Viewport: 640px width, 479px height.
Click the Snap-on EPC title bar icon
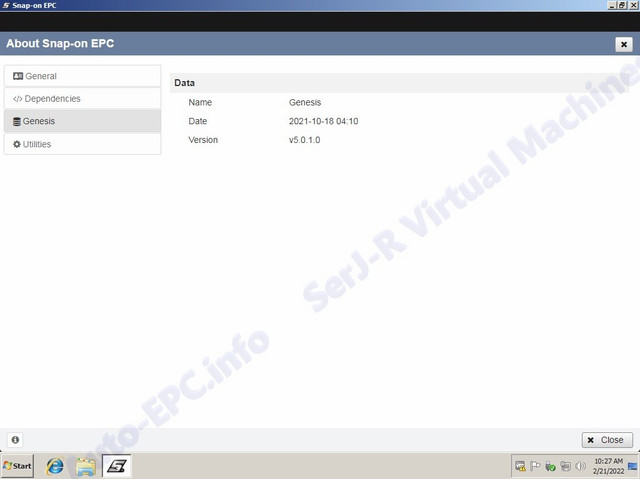[6, 5]
